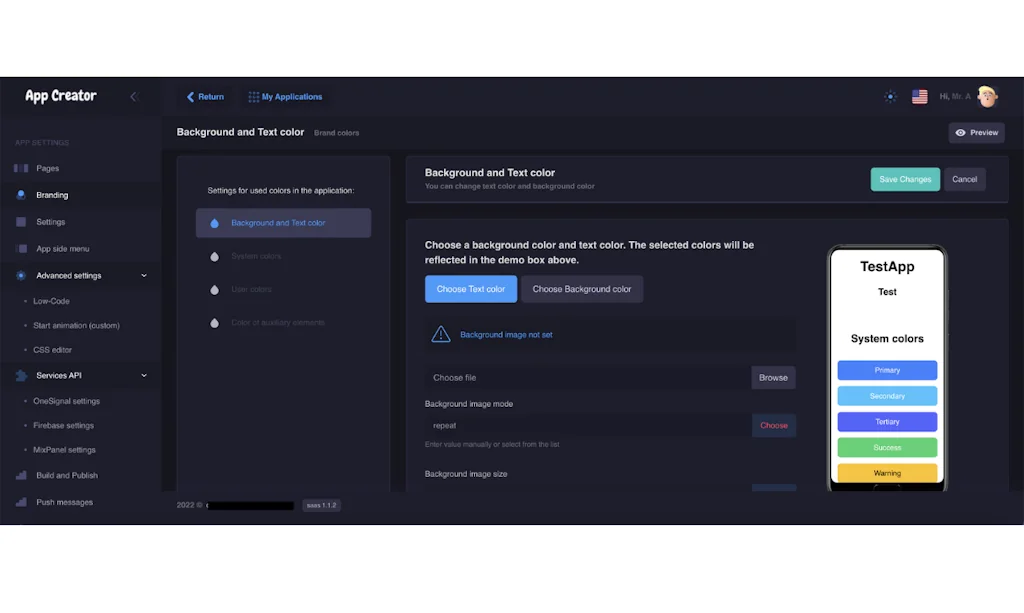This screenshot has height=613, width=1024.
Task: Click the Pages icon in the sidebar
Action: pos(21,169)
